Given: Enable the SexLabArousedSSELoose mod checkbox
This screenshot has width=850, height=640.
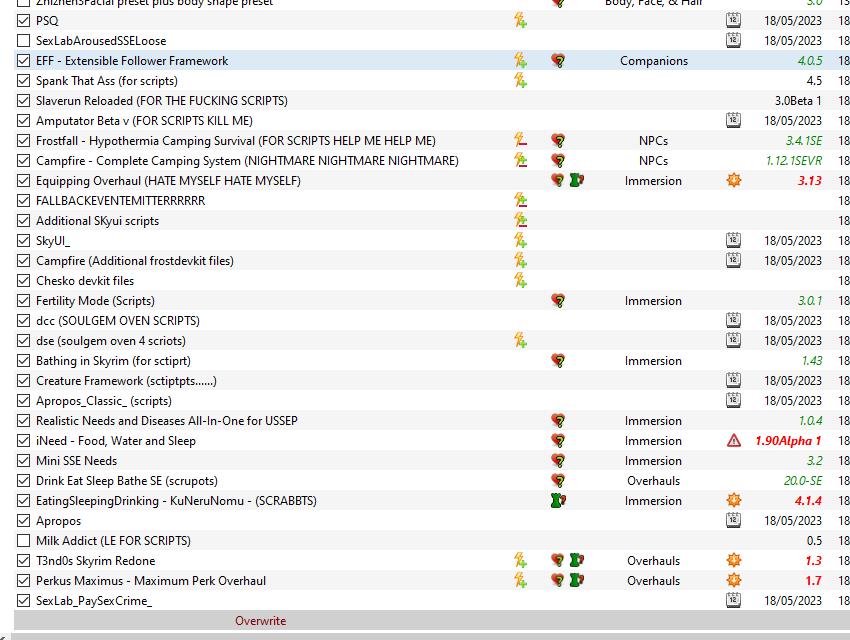Looking at the screenshot, I should tap(23, 41).
